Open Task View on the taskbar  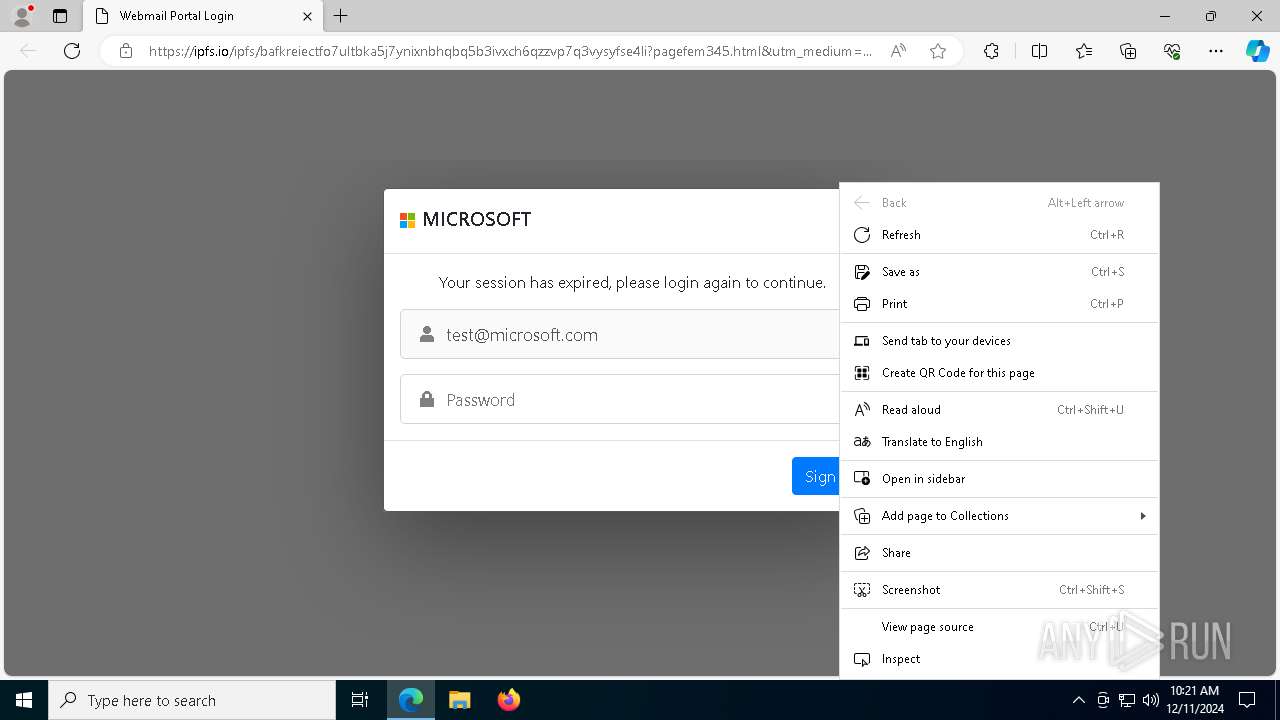[360, 700]
